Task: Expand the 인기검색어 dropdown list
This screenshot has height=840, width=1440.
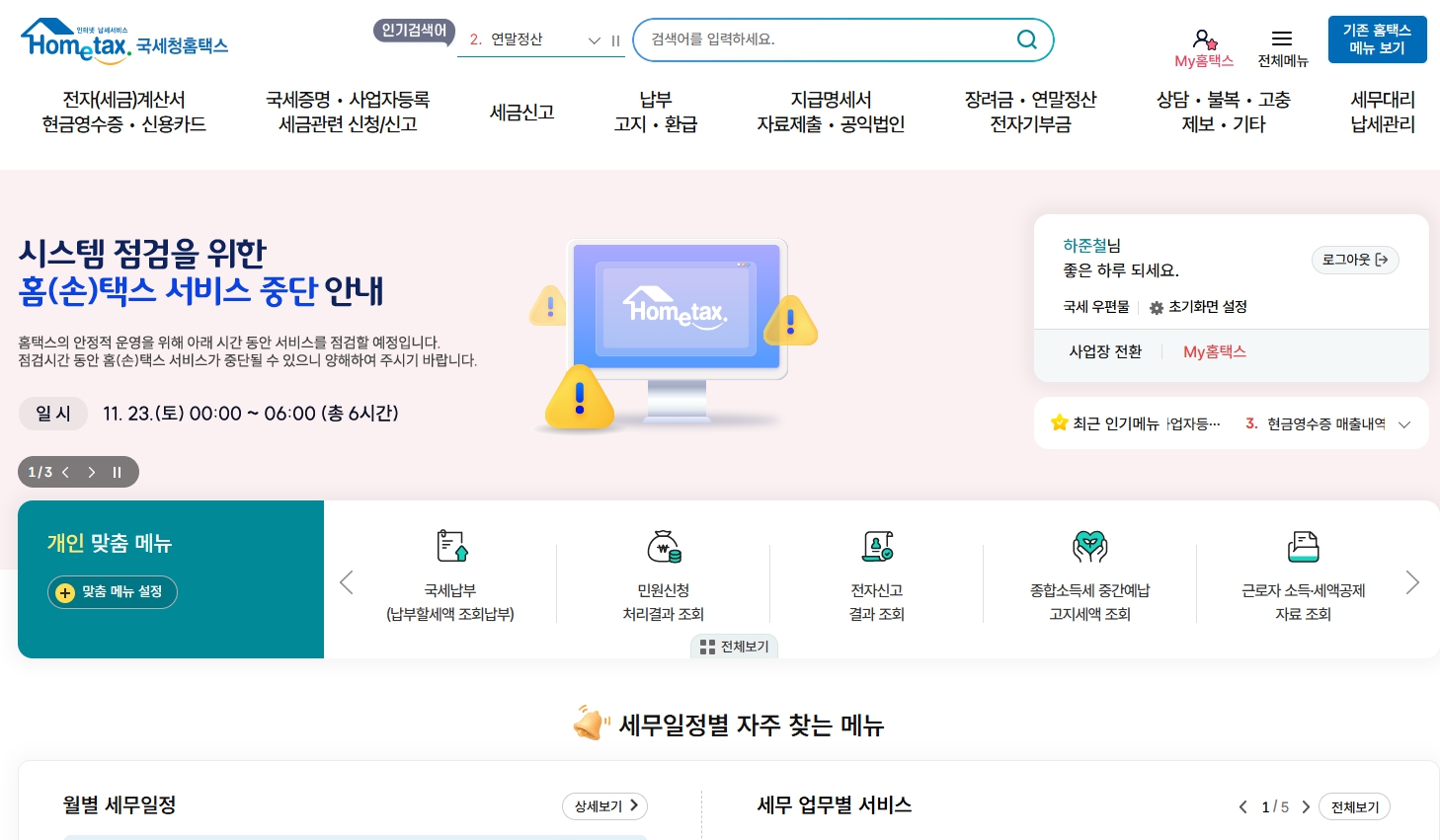Action: coord(594,40)
